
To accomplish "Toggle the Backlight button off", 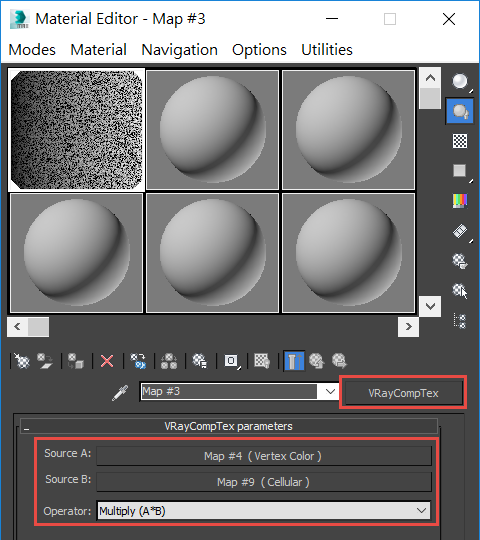I will [460, 111].
